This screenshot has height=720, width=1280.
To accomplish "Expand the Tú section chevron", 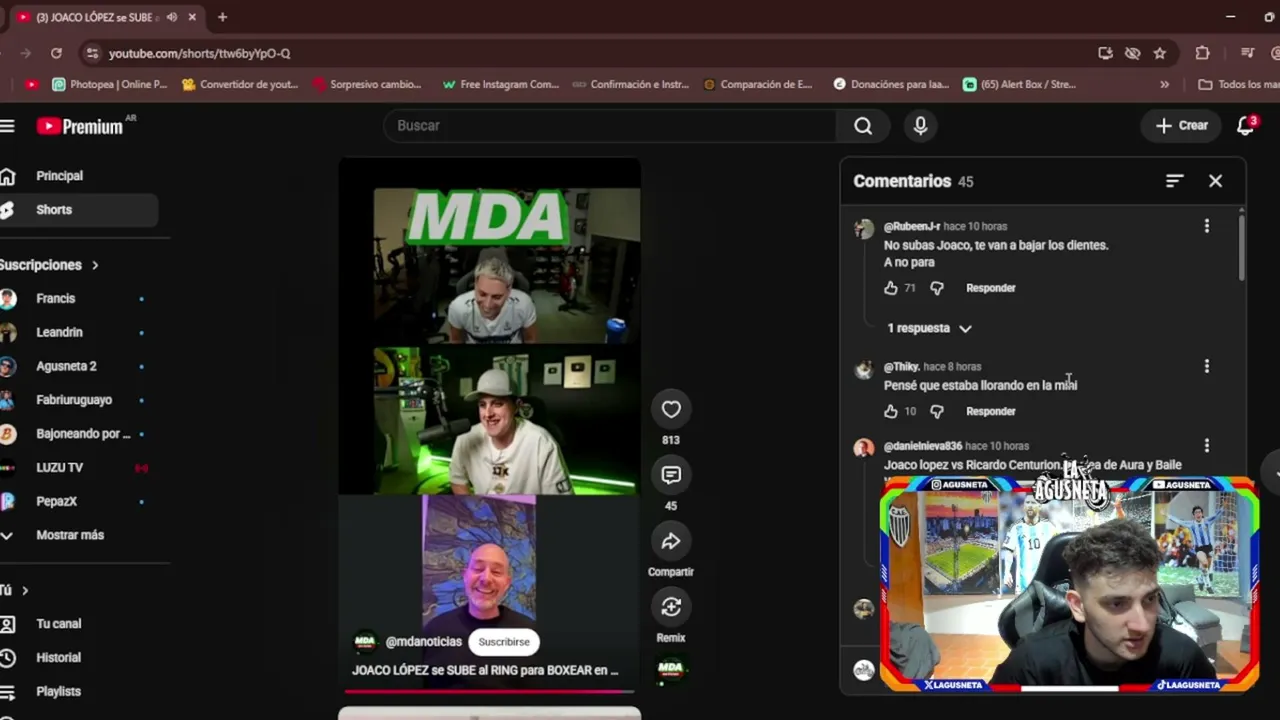I will click(x=25, y=590).
